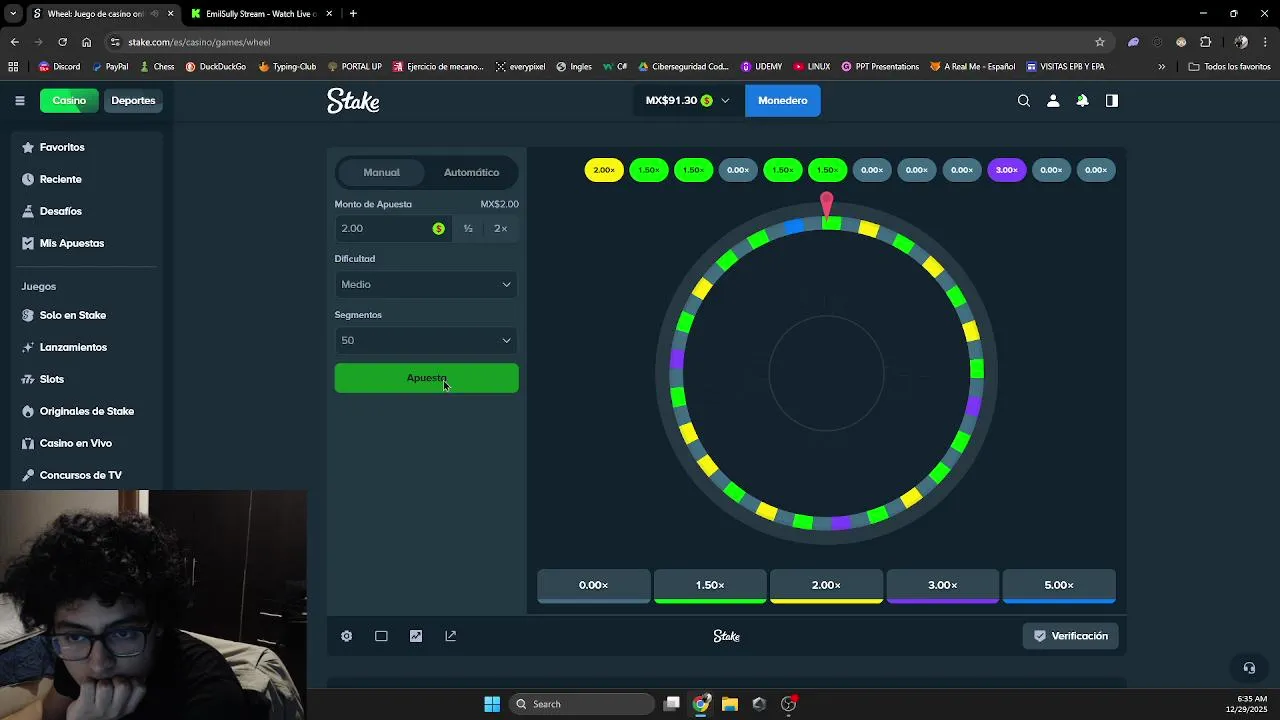Click the currency coin icon in bet field
1280x720 pixels.
[x=438, y=228]
